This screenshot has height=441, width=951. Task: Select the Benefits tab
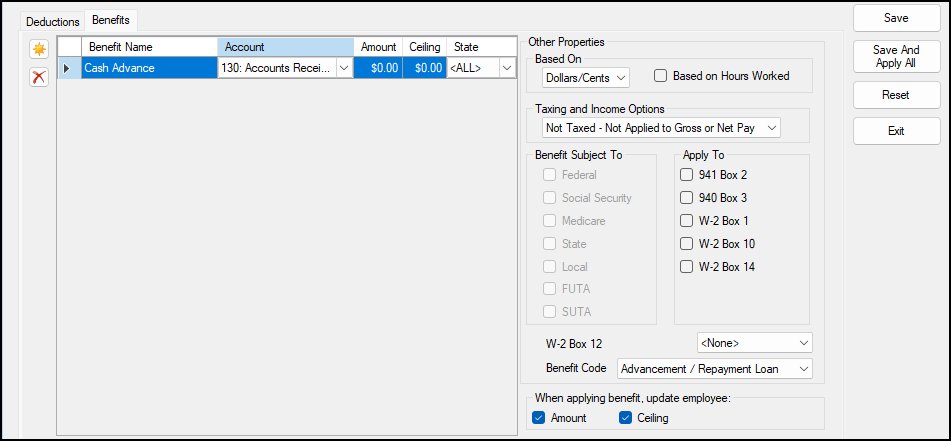pos(111,20)
